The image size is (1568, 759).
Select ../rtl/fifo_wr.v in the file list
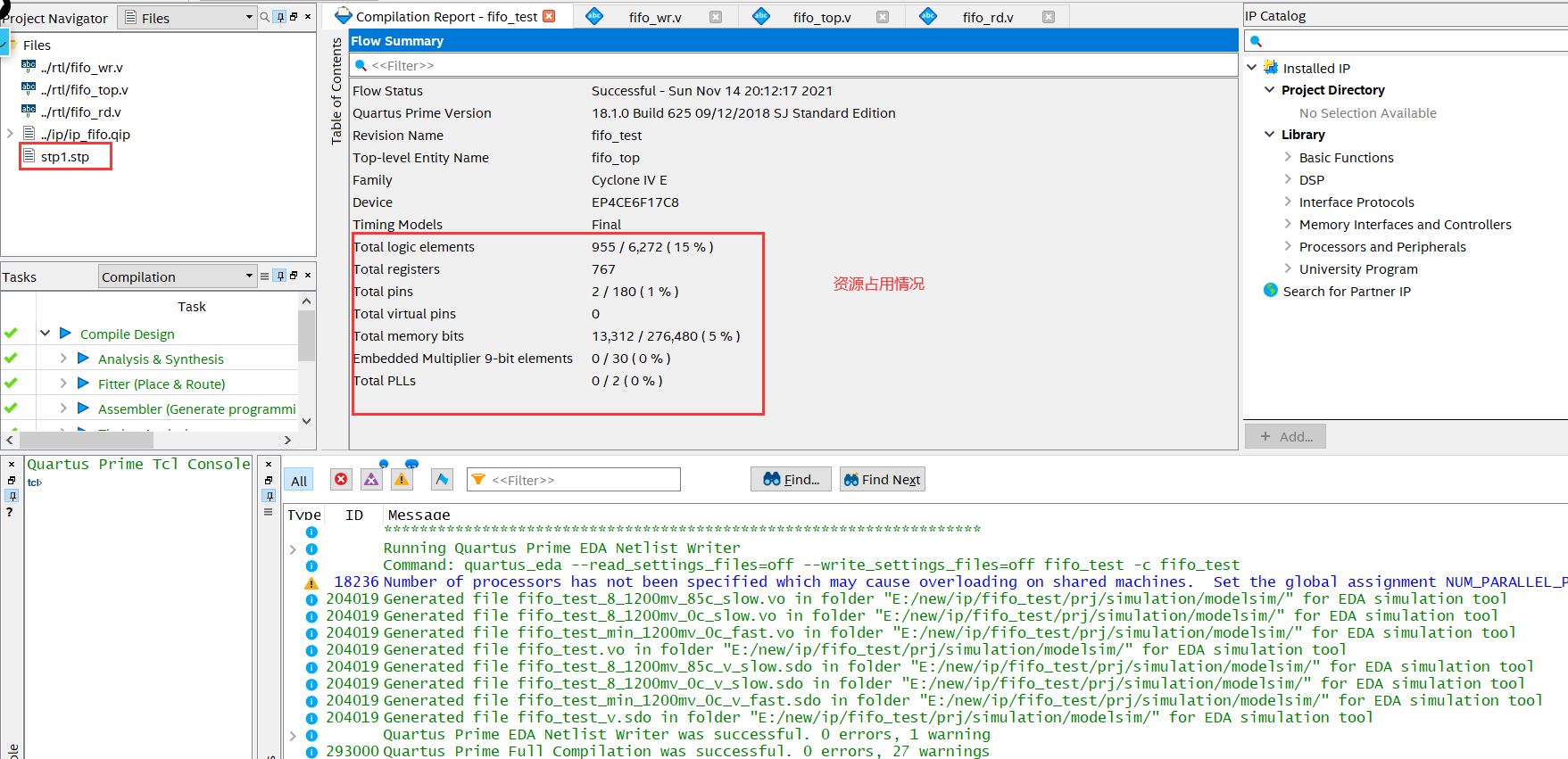82,68
